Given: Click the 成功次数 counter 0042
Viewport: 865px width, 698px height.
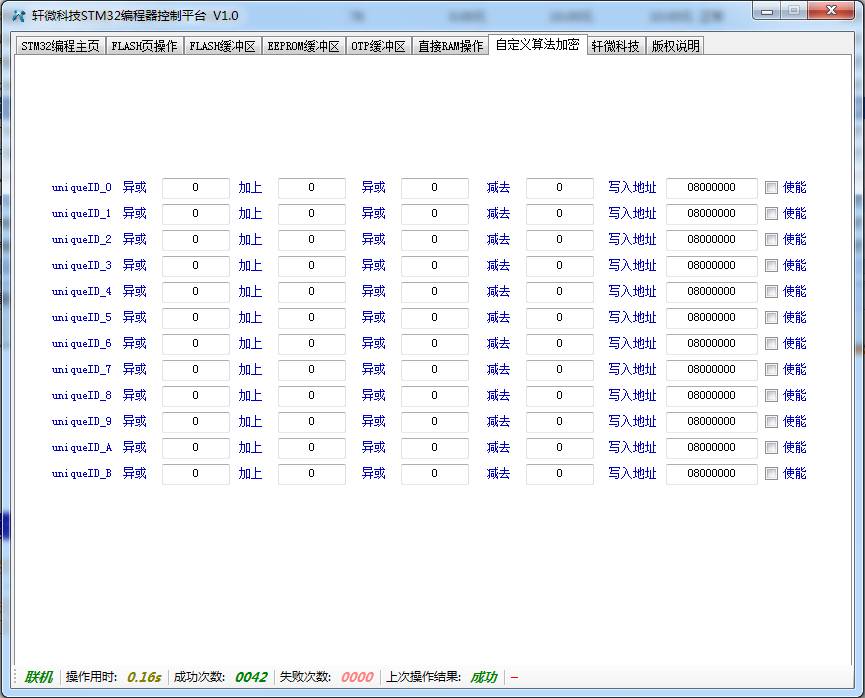Looking at the screenshot, I should (251, 677).
